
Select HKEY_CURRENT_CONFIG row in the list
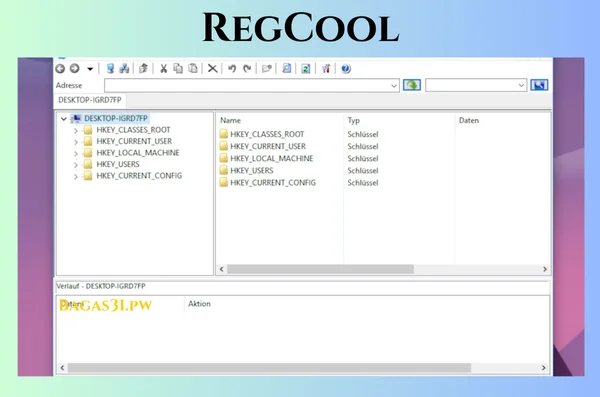[273, 183]
